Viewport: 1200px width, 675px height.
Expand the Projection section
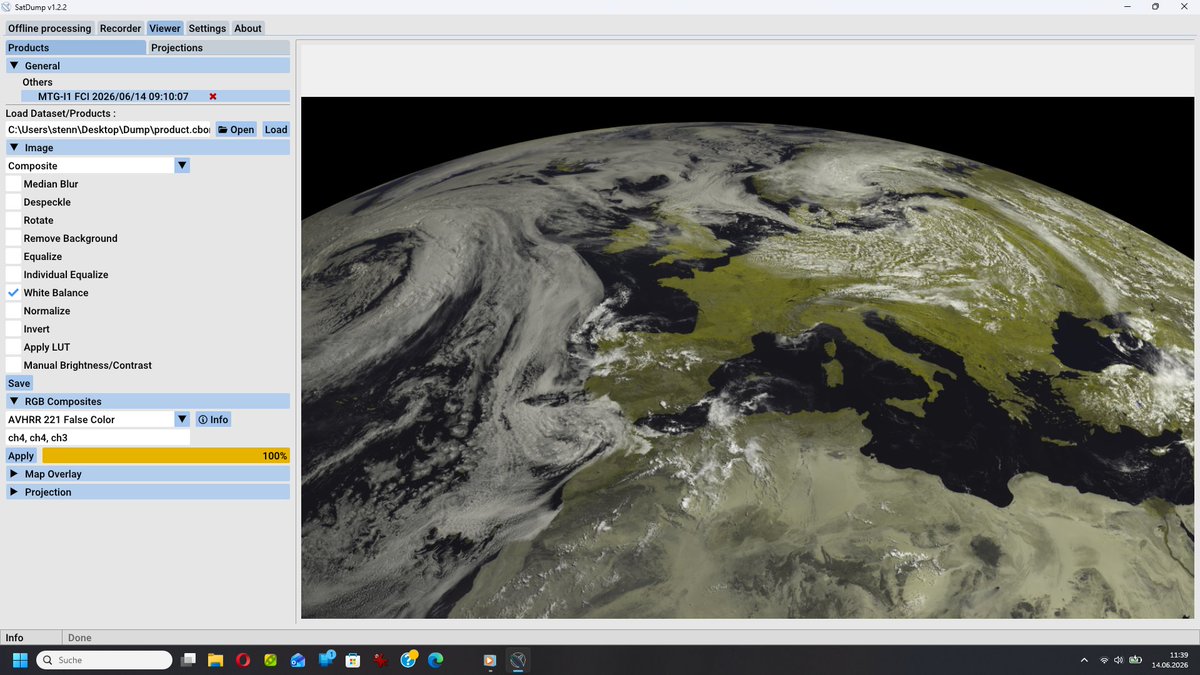click(148, 492)
